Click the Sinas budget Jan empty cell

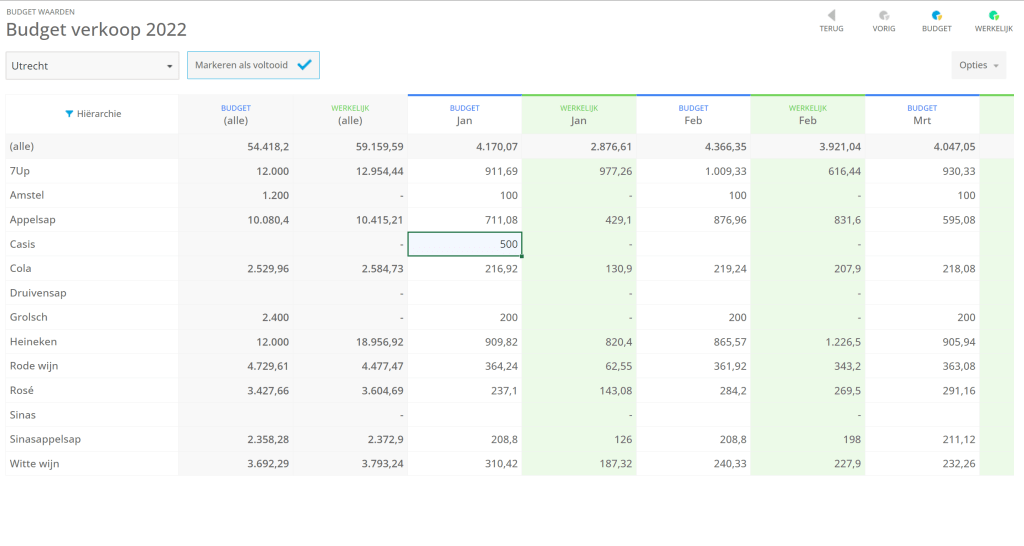click(x=464, y=415)
